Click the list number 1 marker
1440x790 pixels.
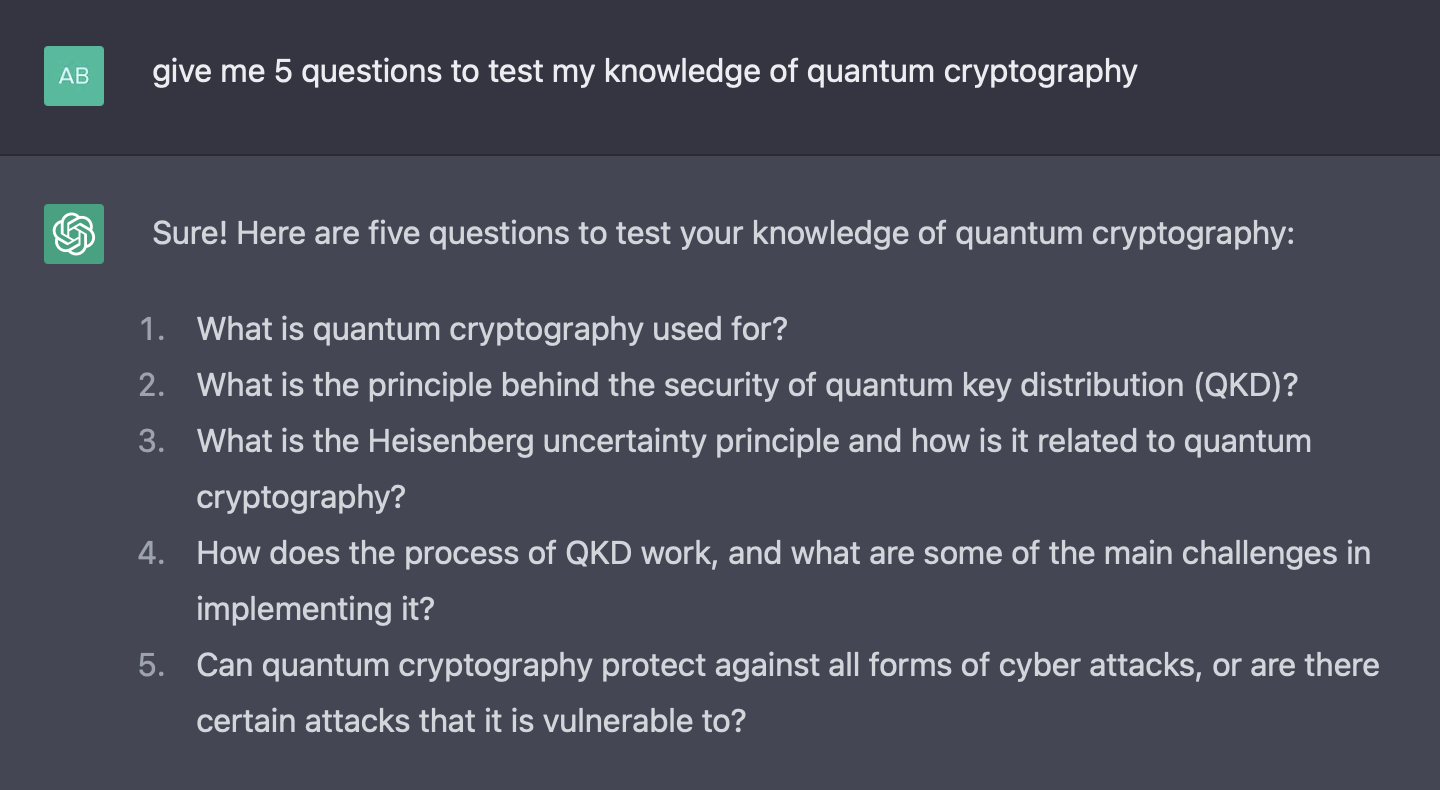[152, 330]
